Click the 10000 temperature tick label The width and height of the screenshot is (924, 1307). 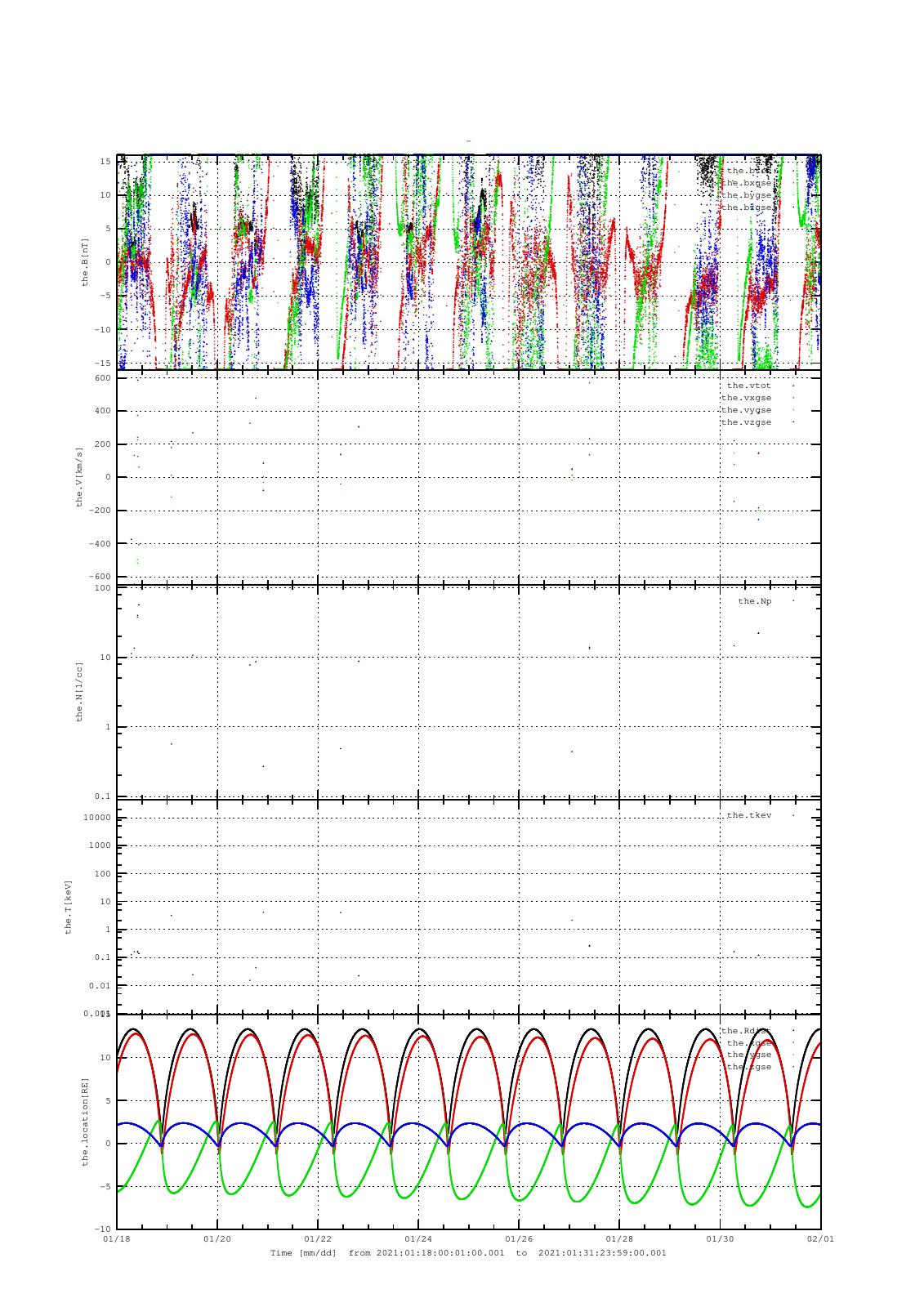(97, 818)
